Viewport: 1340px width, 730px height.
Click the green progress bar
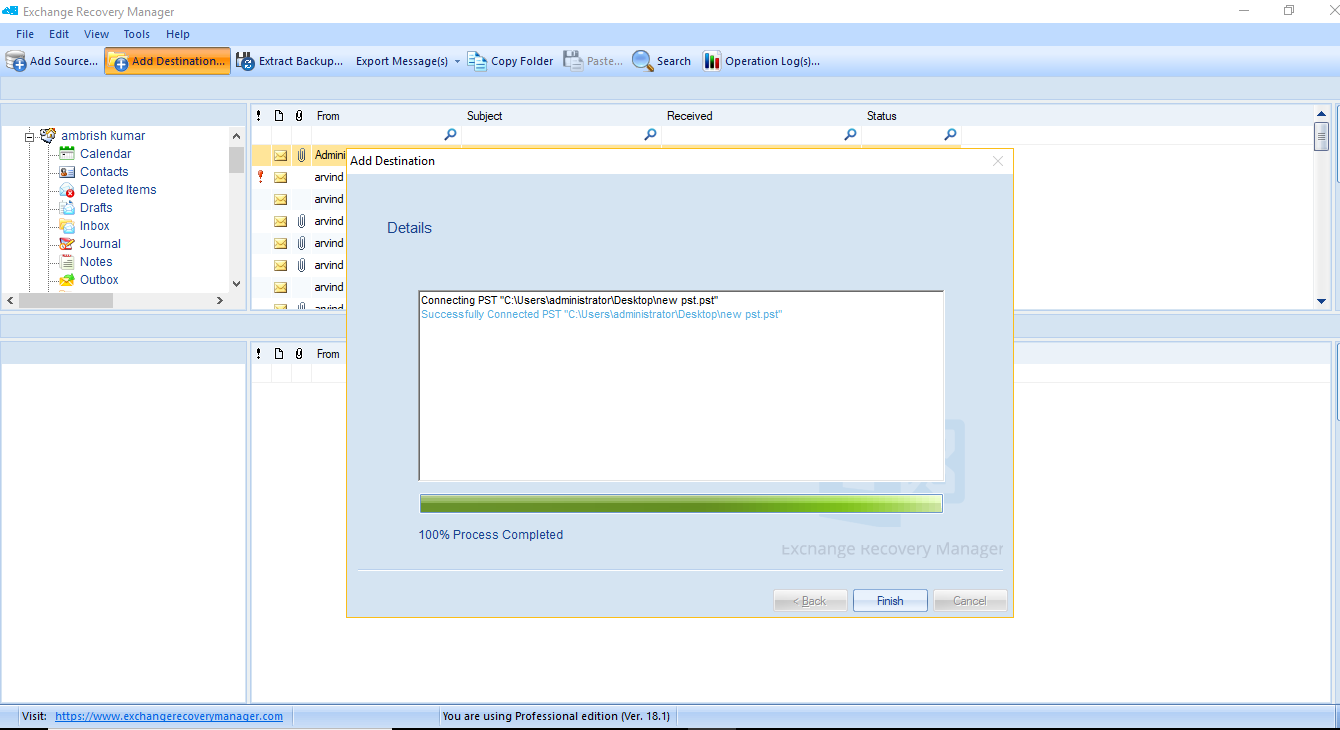(x=681, y=503)
